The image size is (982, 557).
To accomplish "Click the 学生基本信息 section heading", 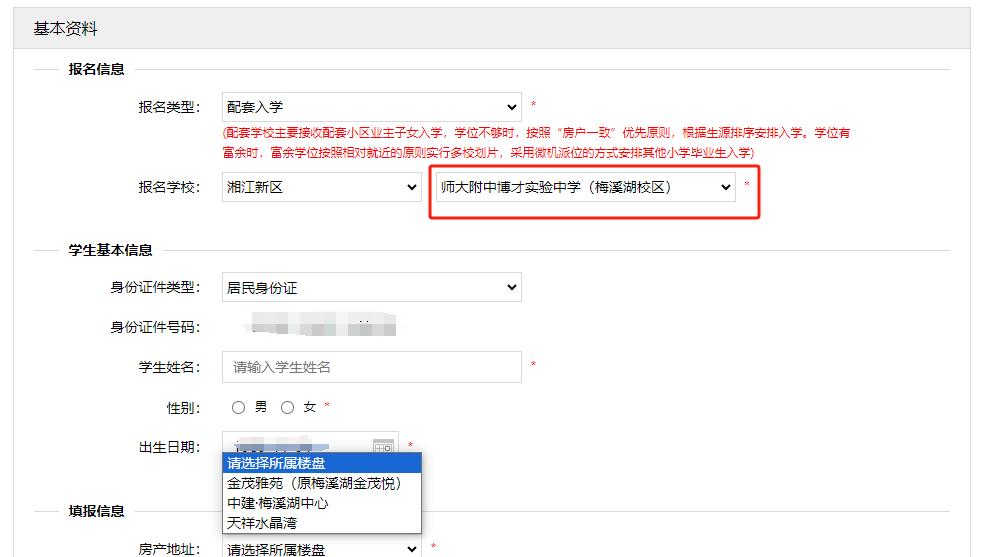I will click(x=110, y=250).
